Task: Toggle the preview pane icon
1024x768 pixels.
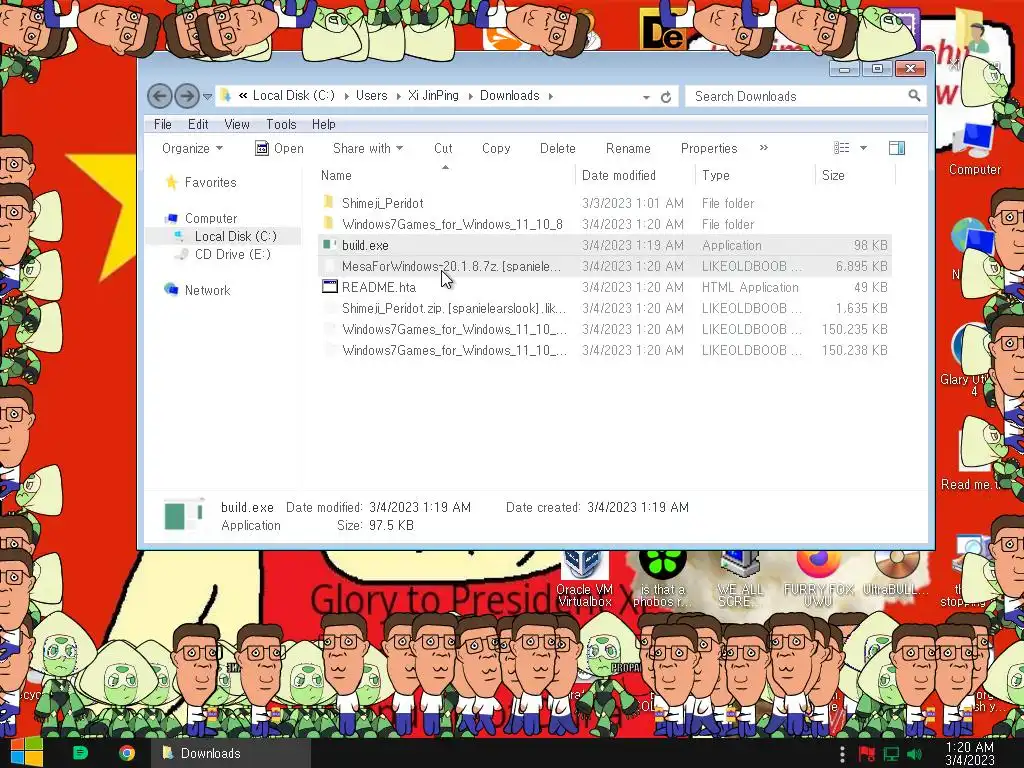Action: (x=897, y=148)
